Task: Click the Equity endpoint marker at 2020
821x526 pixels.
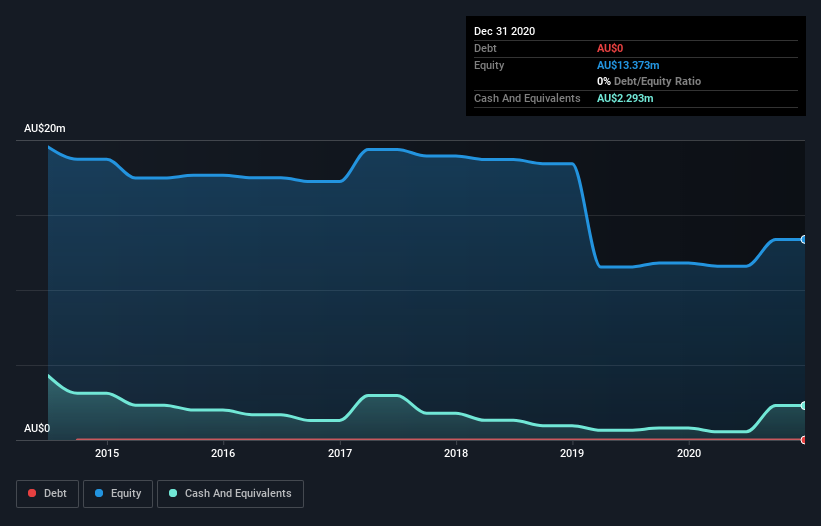Action: point(804,239)
